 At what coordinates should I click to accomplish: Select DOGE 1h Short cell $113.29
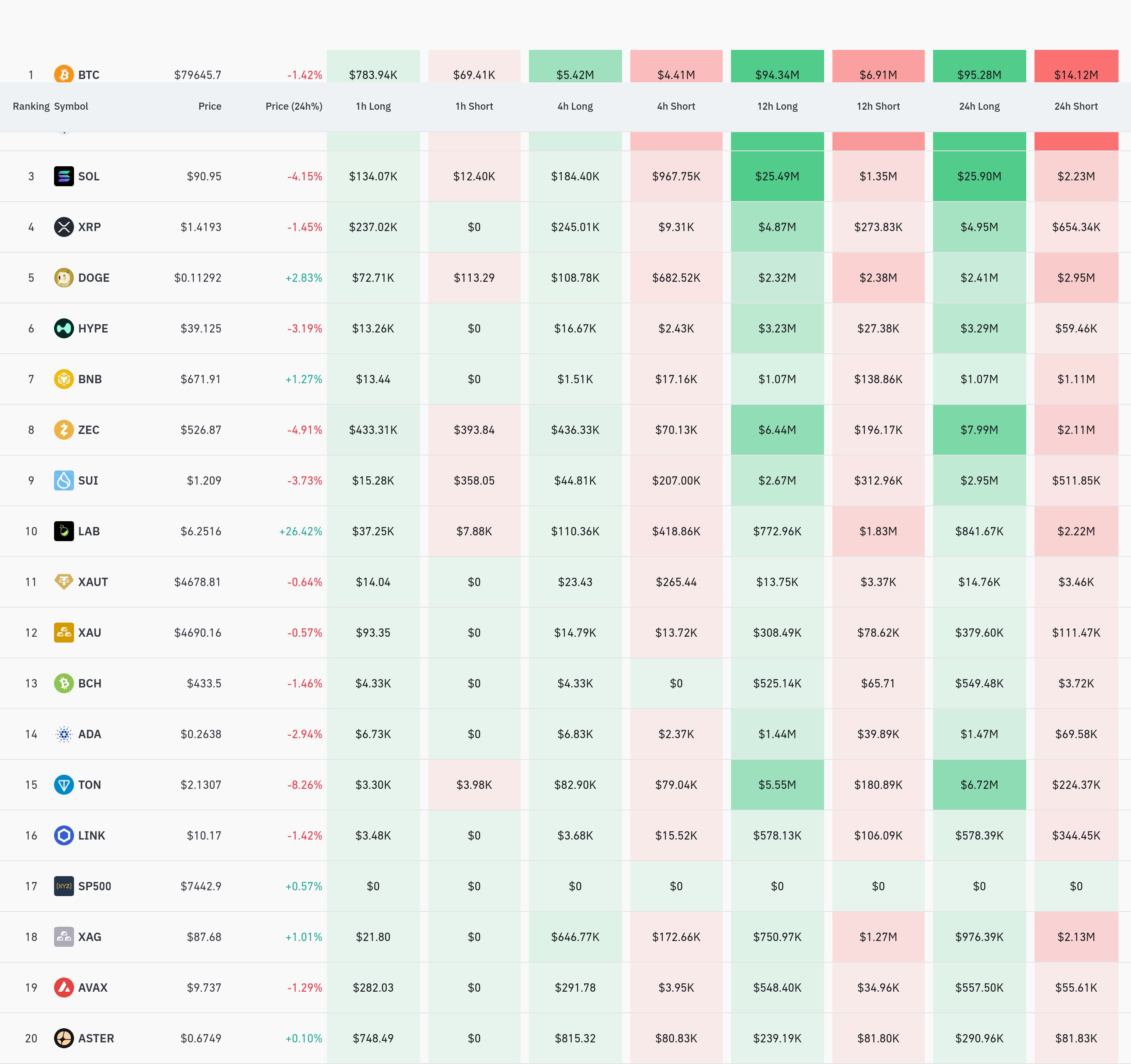474,278
